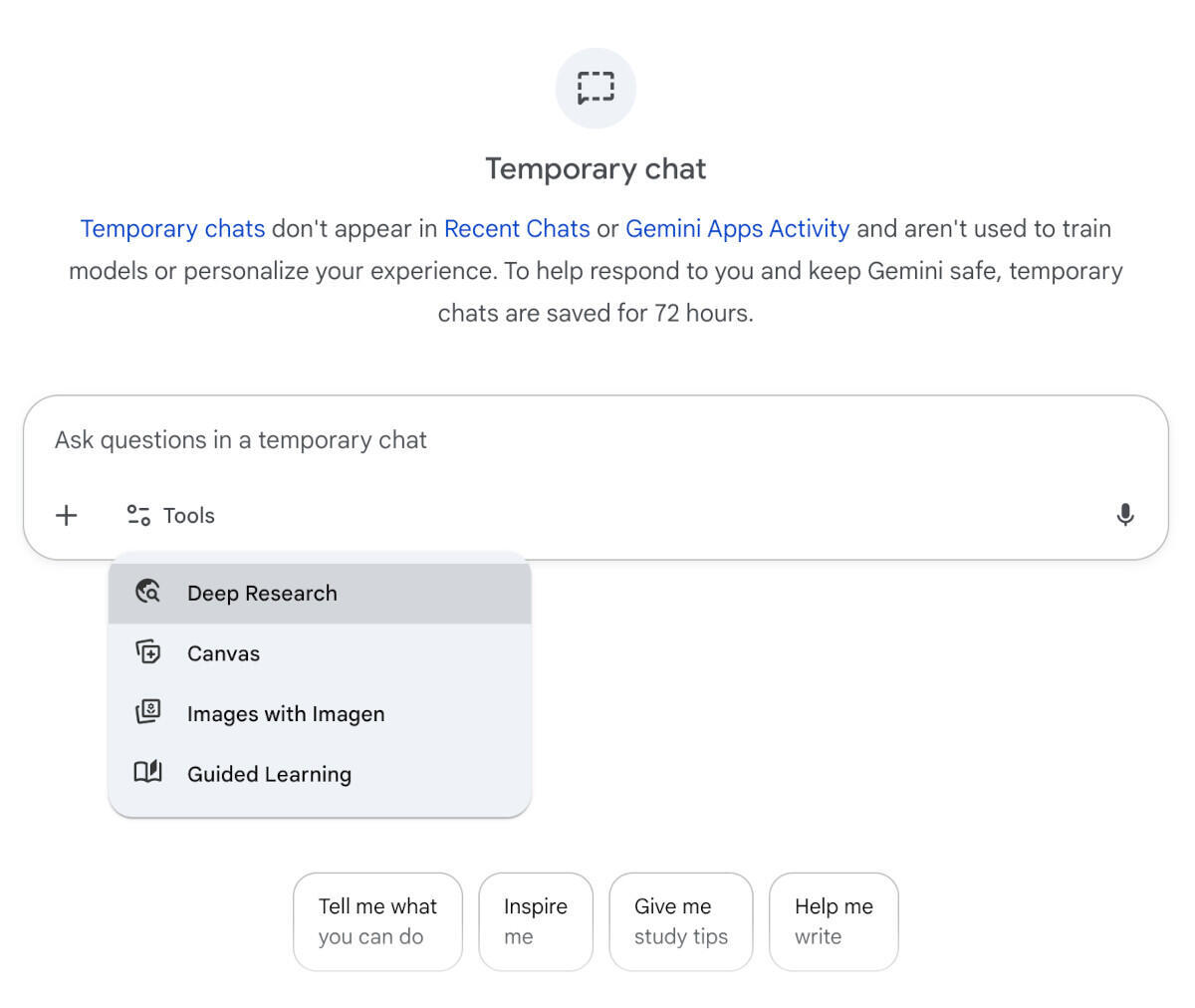Open the Gemini Apps Activity link
This screenshot has height=1008, width=1195.
click(737, 229)
